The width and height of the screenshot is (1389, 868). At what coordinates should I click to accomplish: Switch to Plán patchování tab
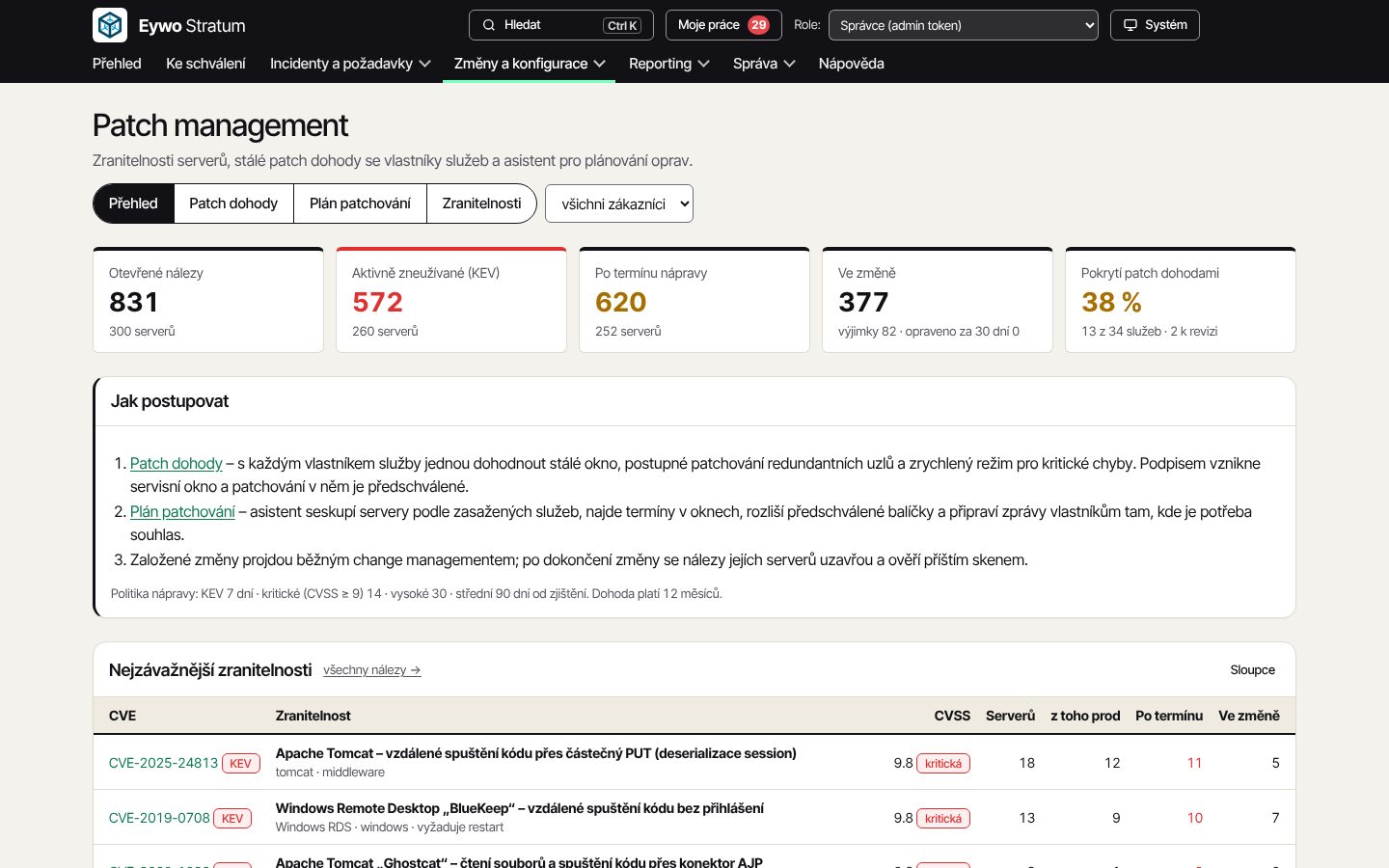[360, 203]
